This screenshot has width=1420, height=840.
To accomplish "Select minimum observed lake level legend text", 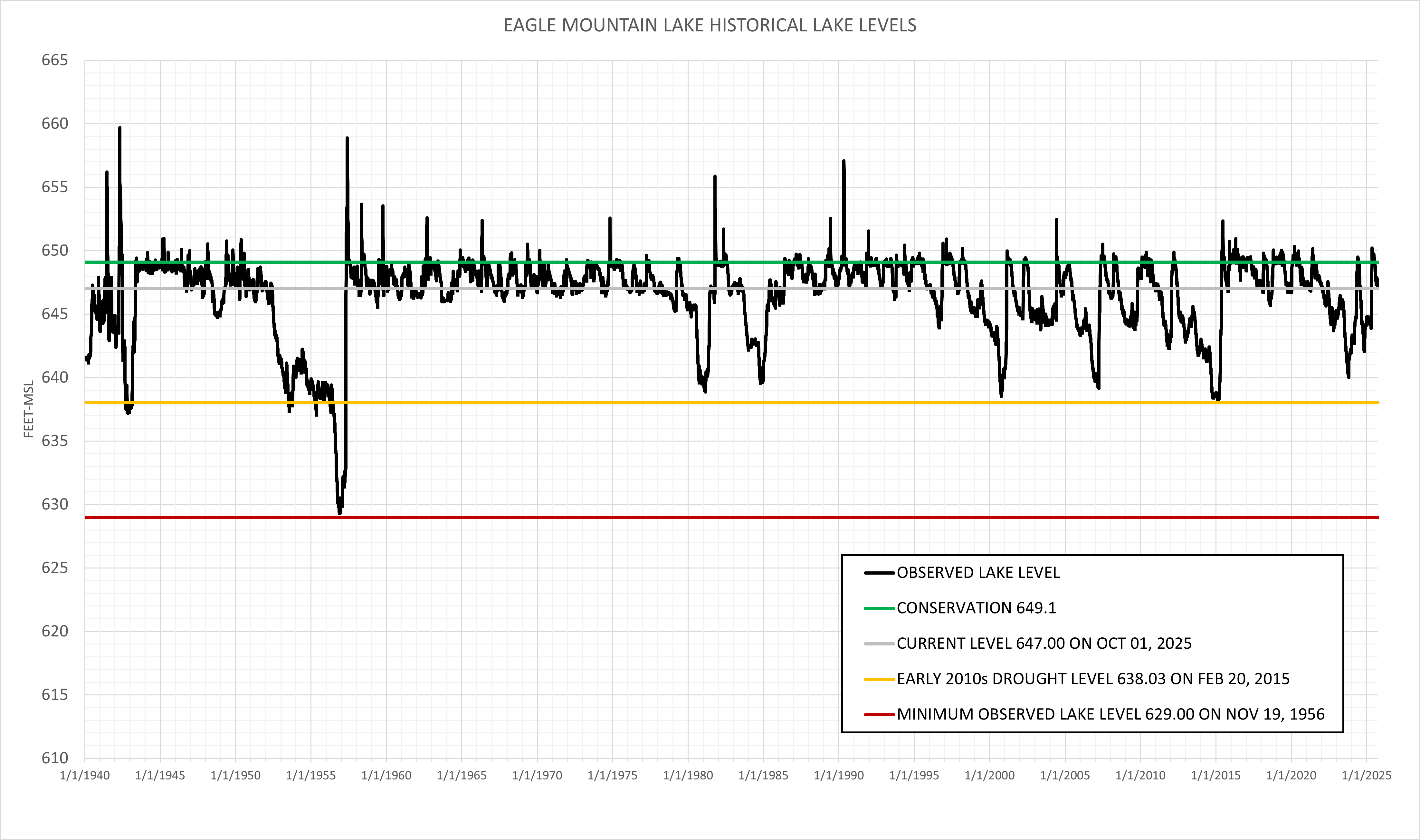I will click(x=1110, y=714).
